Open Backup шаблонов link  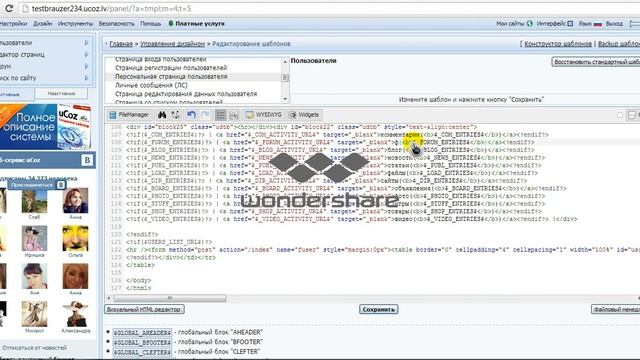tap(619, 44)
